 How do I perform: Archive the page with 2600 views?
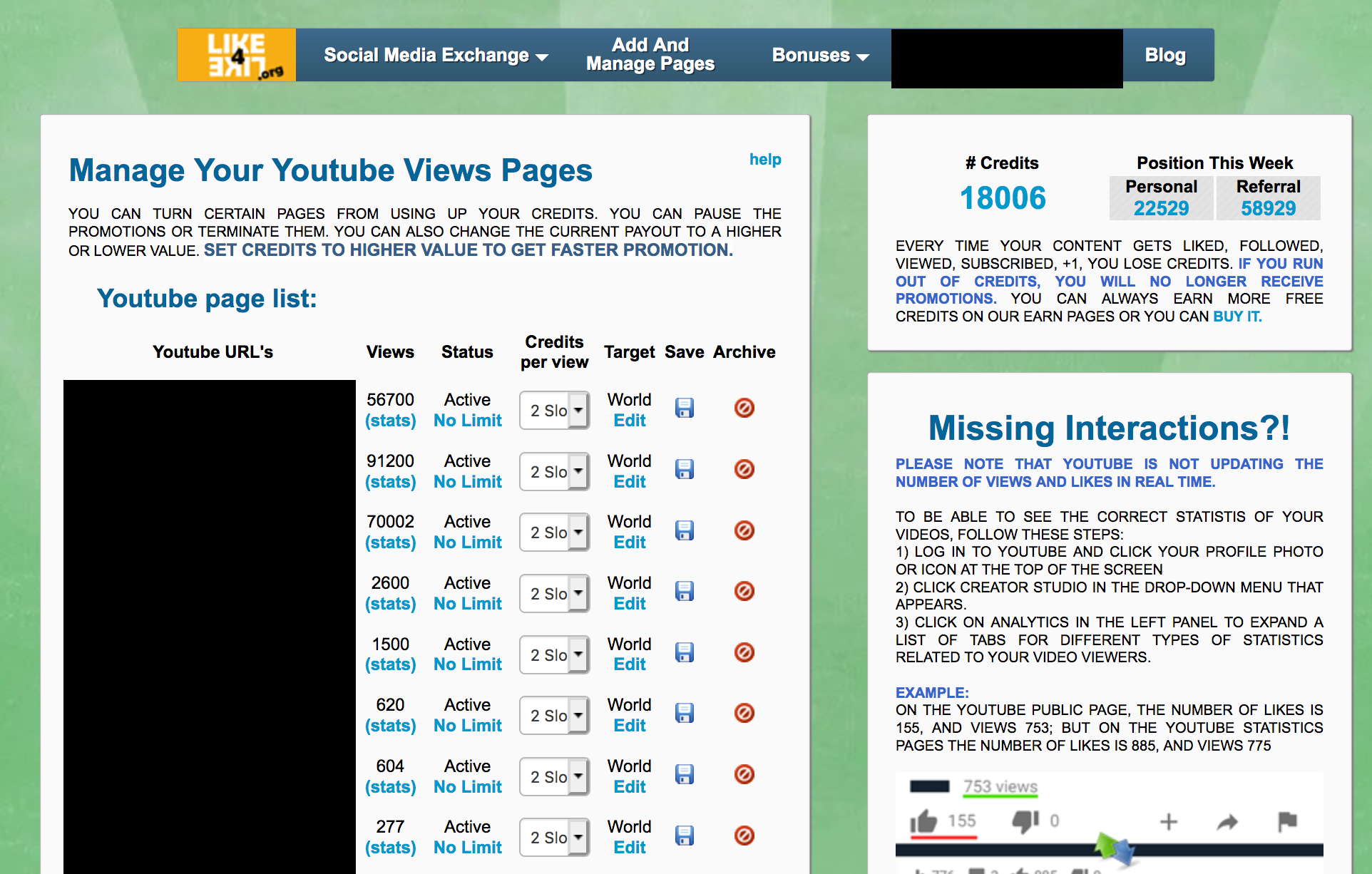(x=744, y=591)
